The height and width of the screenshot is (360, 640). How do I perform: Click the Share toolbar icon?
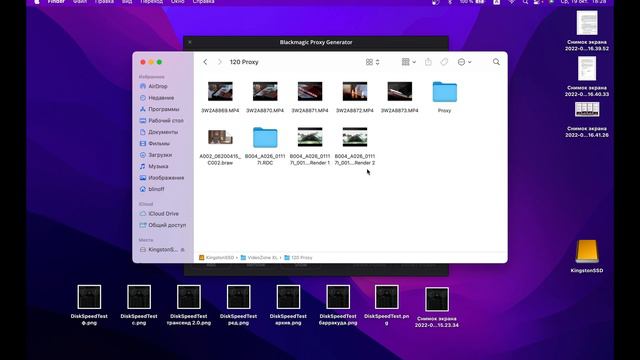tap(428, 62)
